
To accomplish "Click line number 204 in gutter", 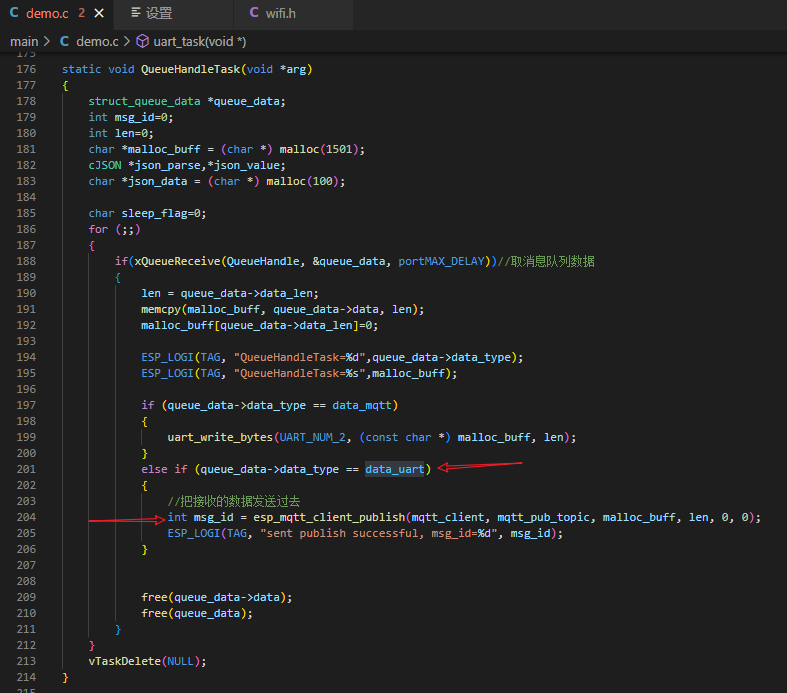I will pos(26,517).
